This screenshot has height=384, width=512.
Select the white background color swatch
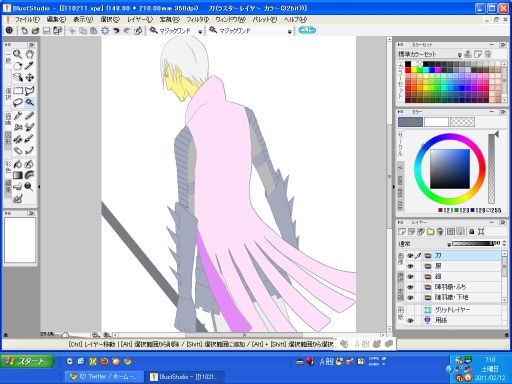point(436,122)
